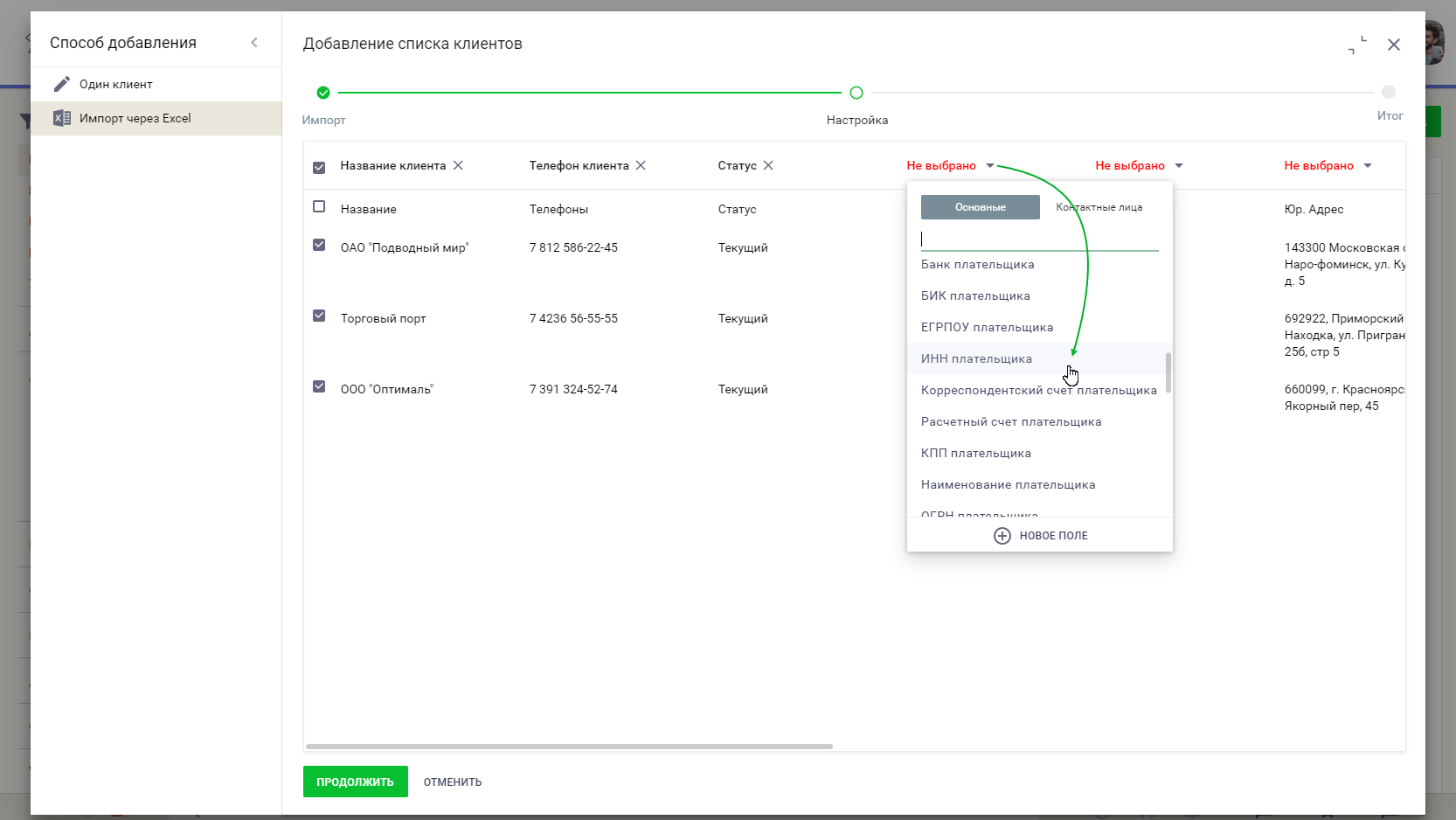Uncheck the Торговый порт row
This screenshot has height=820, width=1456.
tap(319, 316)
